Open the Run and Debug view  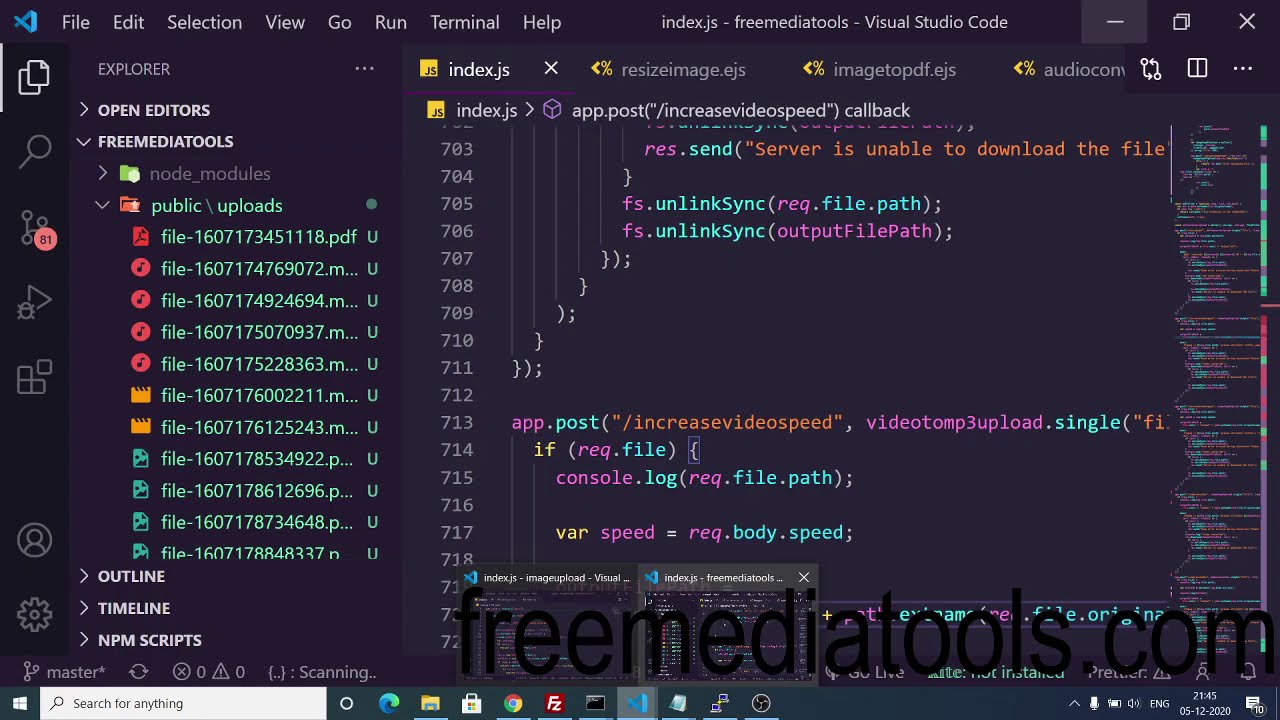click(x=35, y=303)
